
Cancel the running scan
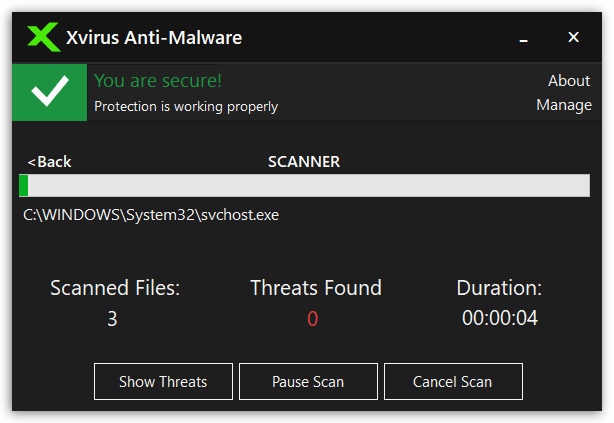click(453, 381)
